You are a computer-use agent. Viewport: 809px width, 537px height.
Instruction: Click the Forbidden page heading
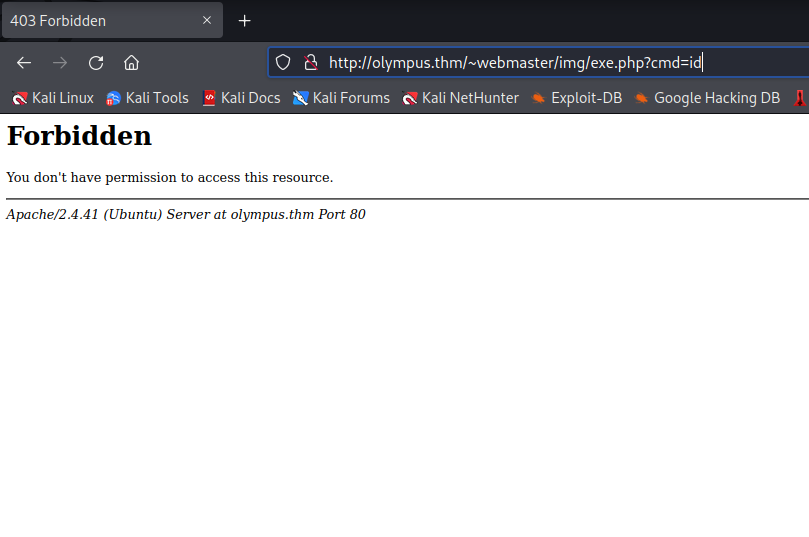pyautogui.click(x=79, y=136)
